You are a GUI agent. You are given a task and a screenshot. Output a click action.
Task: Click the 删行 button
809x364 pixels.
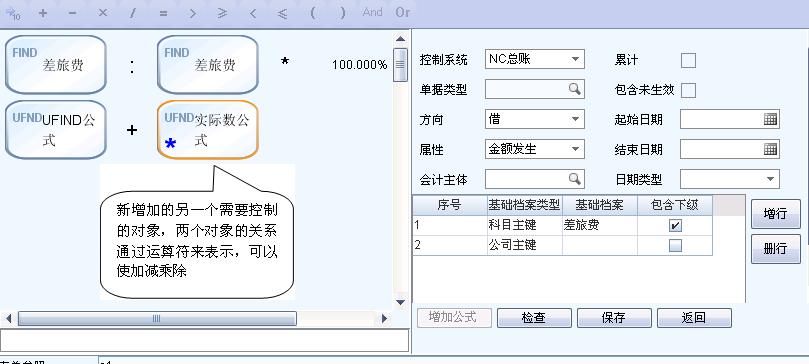[775, 249]
